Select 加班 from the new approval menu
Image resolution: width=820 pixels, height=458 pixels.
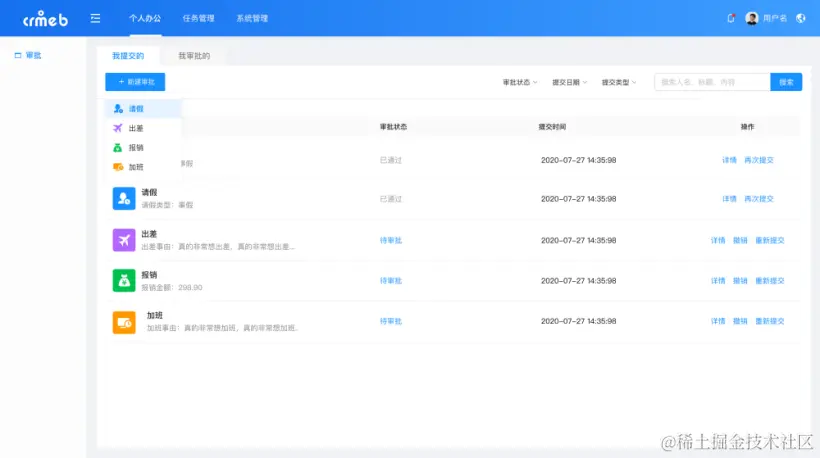[x=143, y=167]
